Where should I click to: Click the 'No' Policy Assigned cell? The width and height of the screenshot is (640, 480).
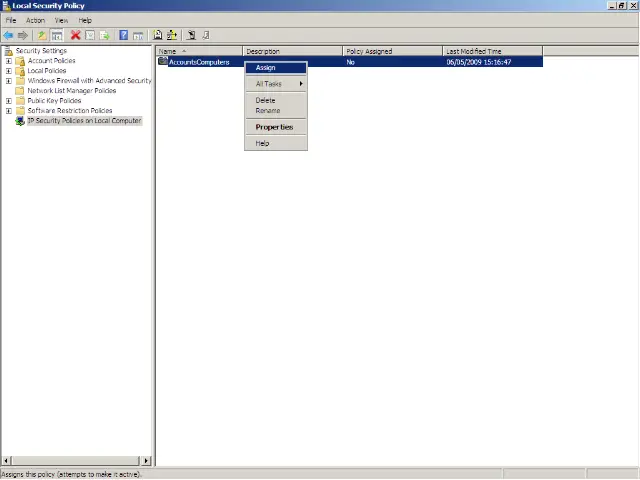tap(351, 62)
